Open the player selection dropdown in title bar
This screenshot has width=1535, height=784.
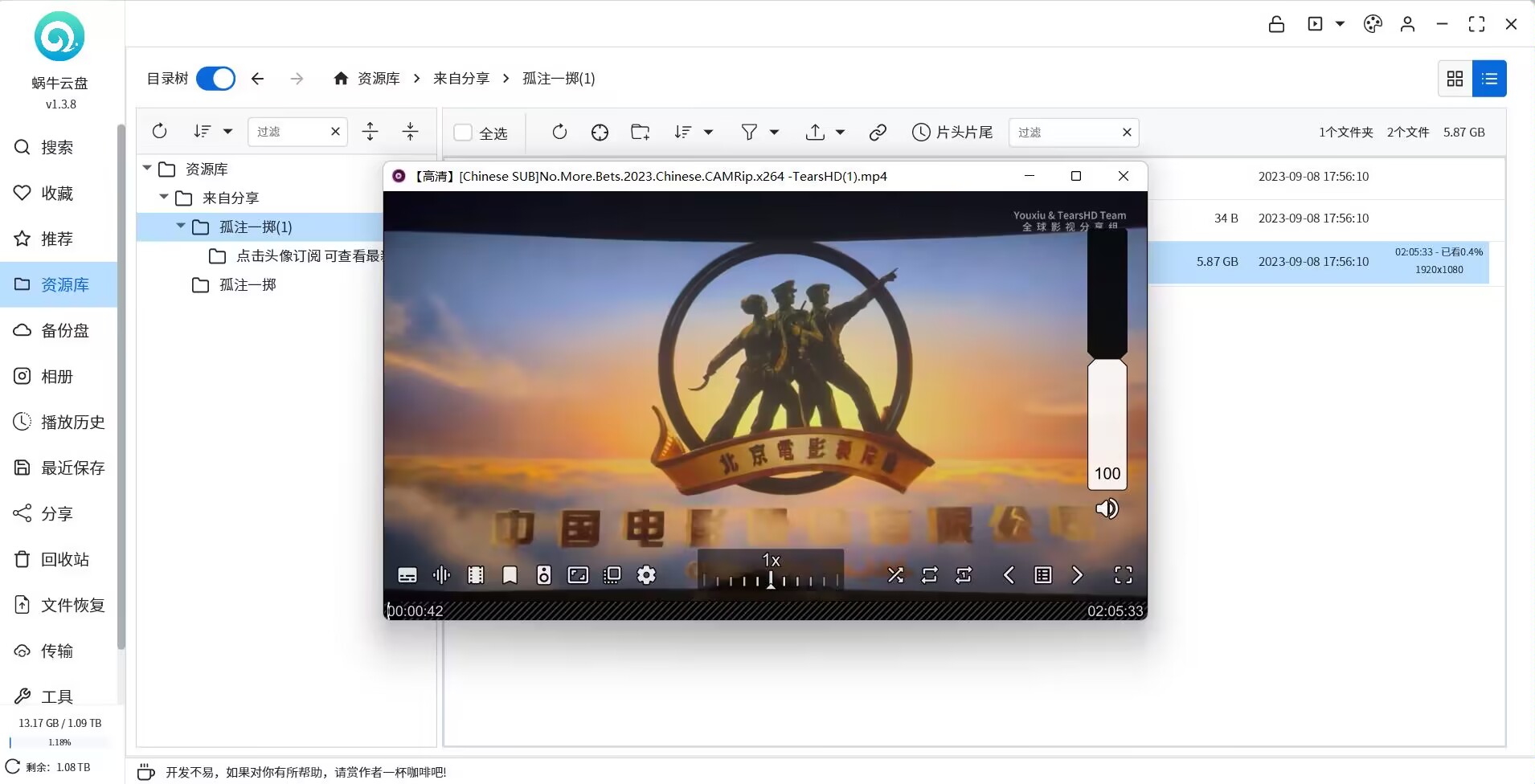tap(1340, 24)
